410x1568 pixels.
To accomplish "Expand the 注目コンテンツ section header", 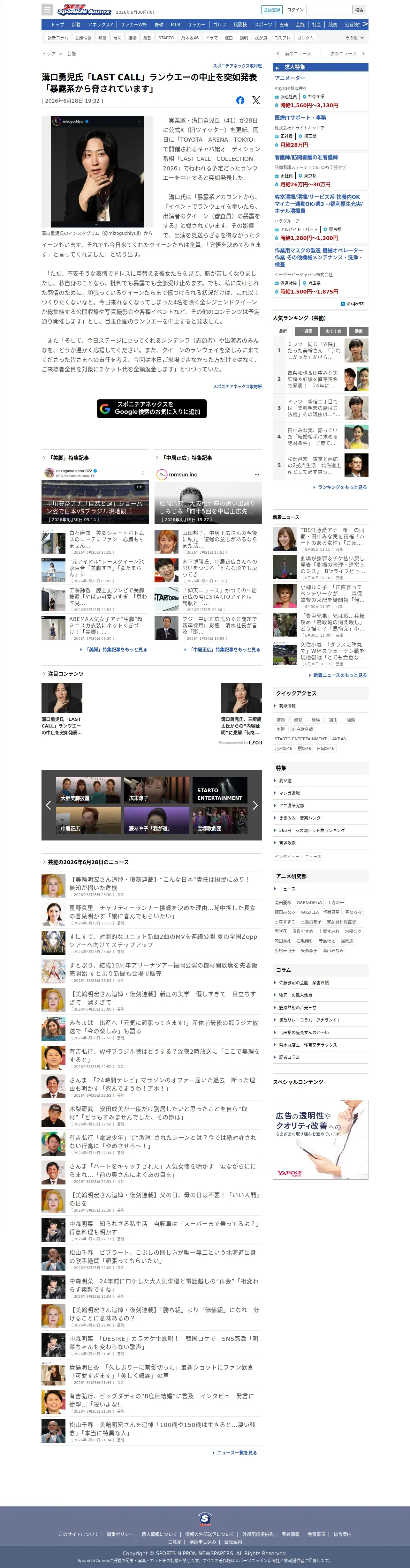I will 63,674.
